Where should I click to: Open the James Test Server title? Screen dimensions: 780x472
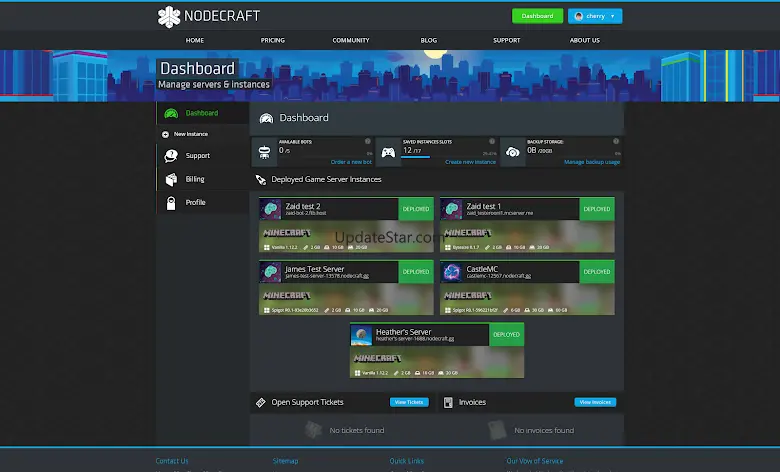(314, 269)
